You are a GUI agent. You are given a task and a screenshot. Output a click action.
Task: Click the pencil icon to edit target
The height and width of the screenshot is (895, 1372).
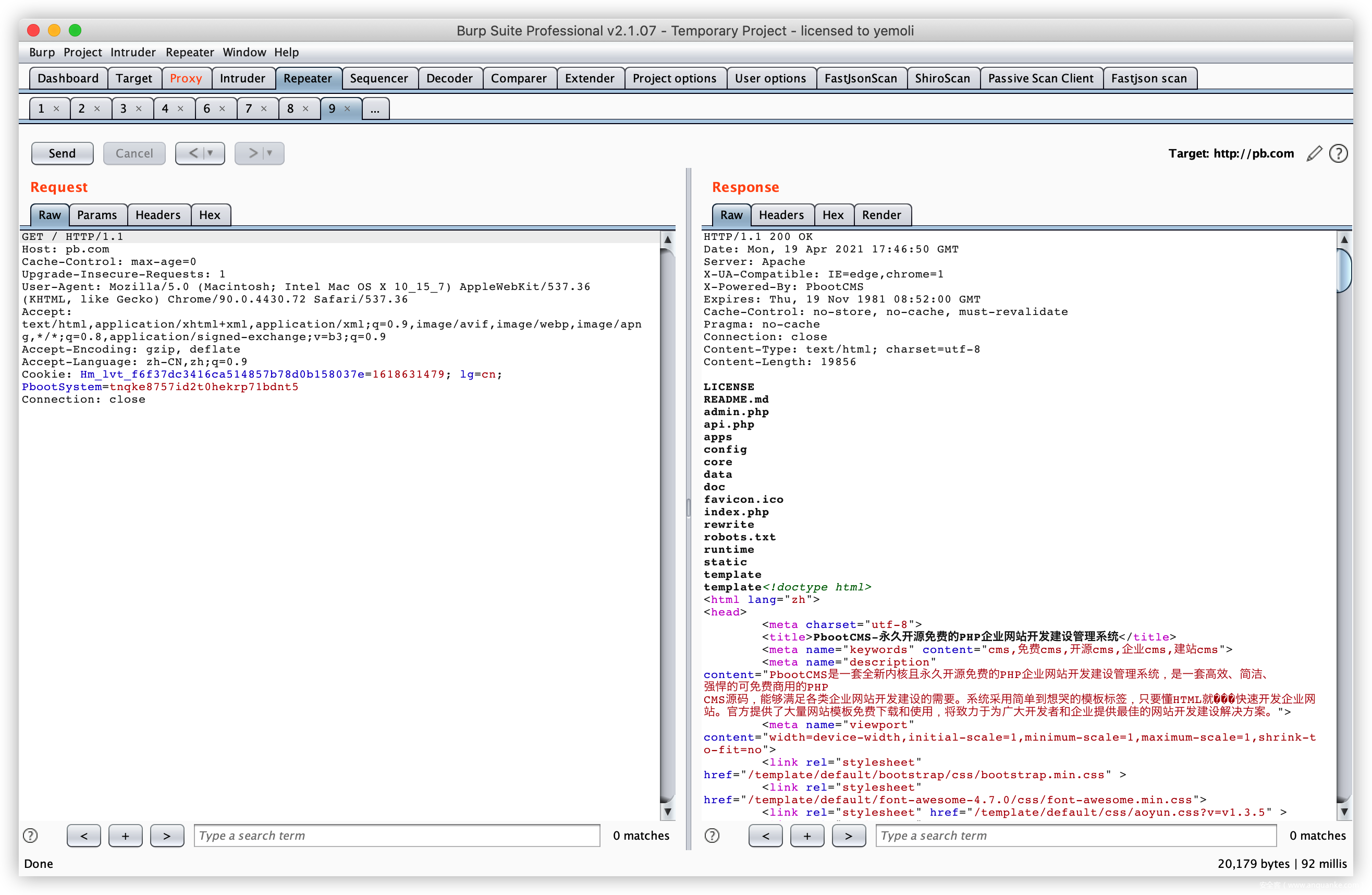tap(1314, 153)
